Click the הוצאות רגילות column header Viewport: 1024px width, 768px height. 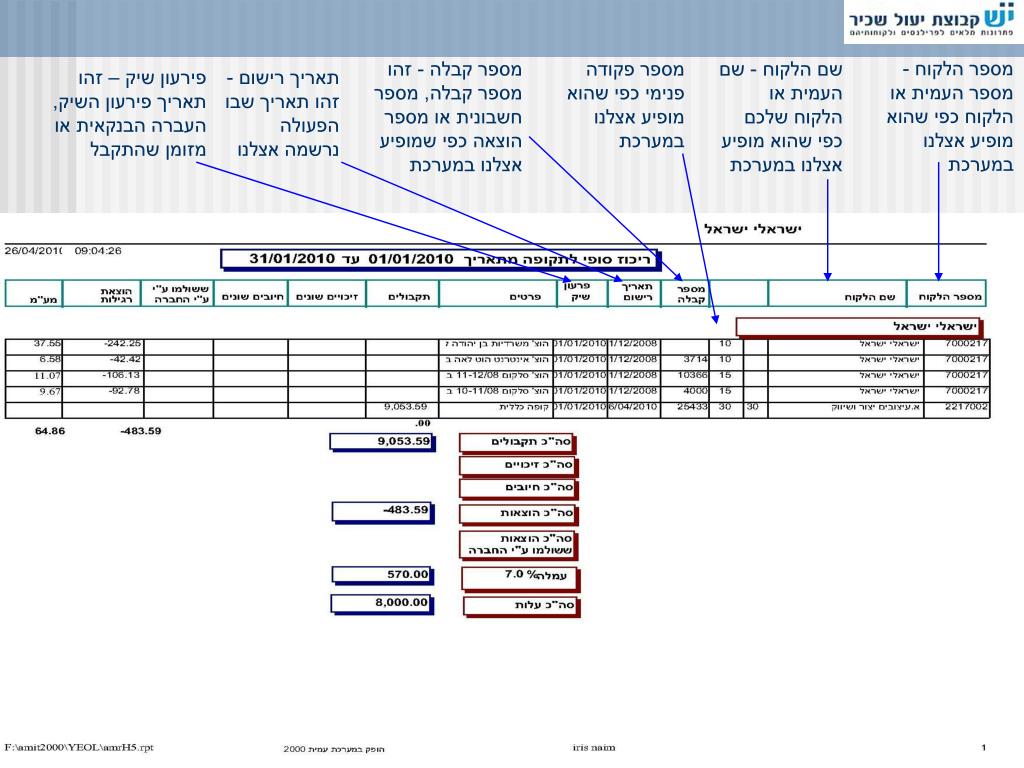[103, 293]
